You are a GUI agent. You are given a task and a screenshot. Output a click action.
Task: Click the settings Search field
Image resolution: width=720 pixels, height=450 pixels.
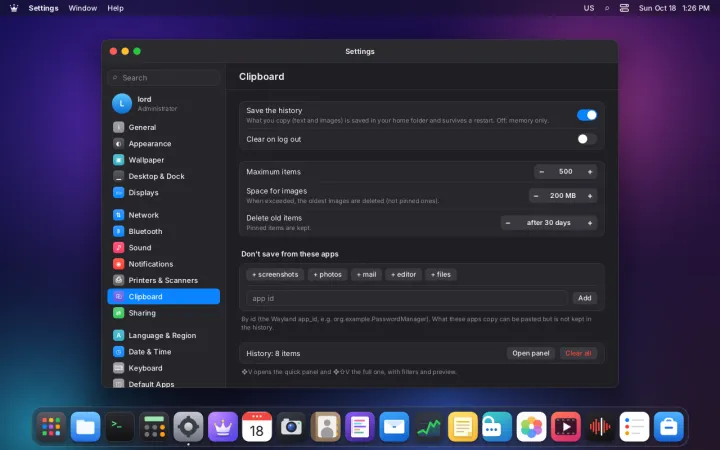pyautogui.click(x=163, y=78)
